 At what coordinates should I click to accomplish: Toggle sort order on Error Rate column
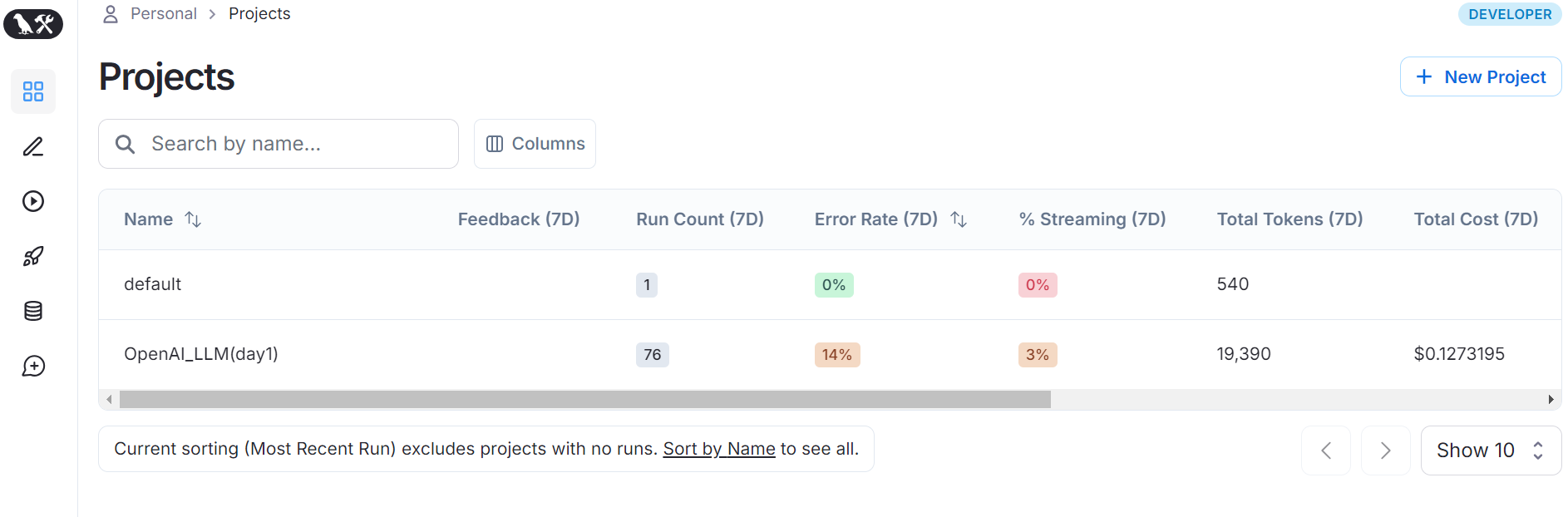[x=959, y=219]
